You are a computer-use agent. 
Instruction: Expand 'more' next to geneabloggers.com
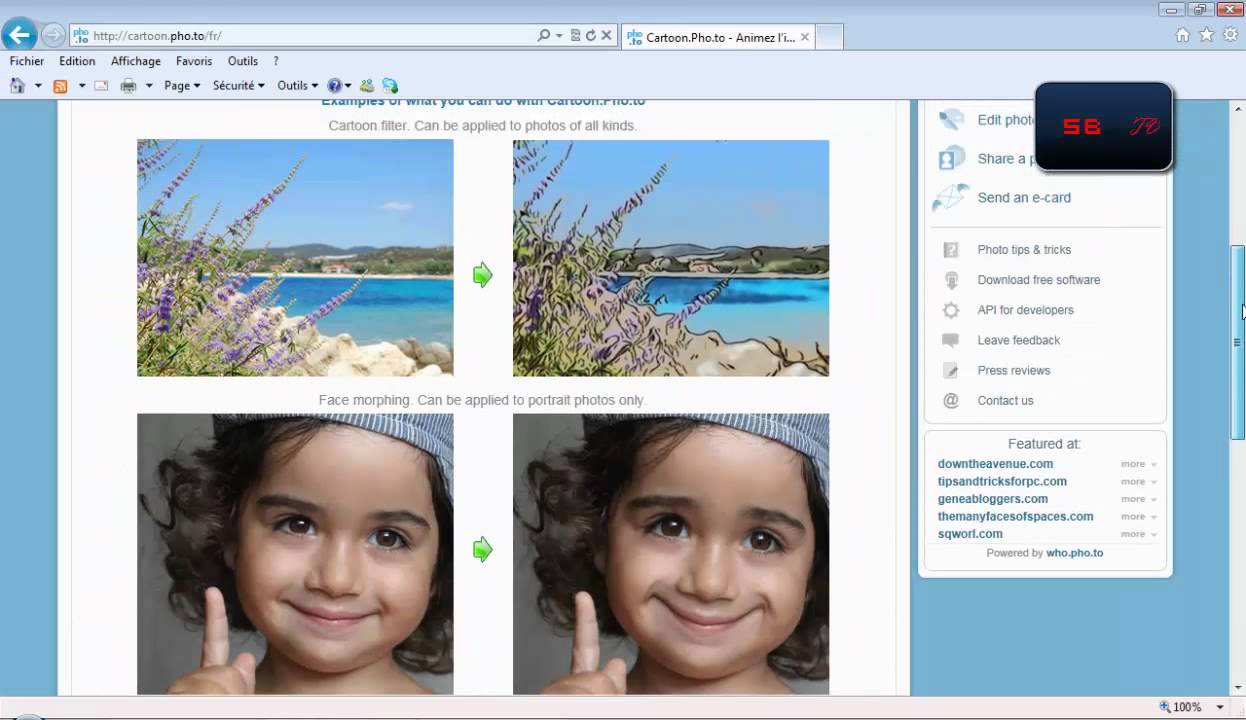click(1139, 499)
